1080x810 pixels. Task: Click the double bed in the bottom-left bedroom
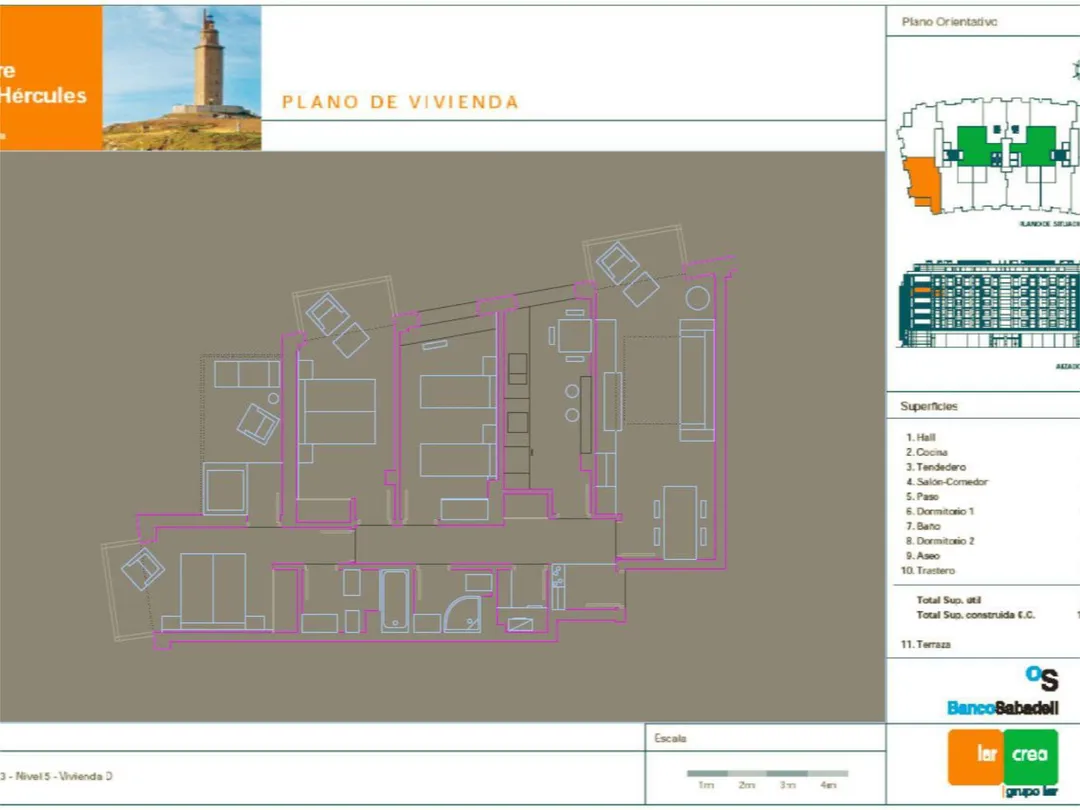point(212,590)
